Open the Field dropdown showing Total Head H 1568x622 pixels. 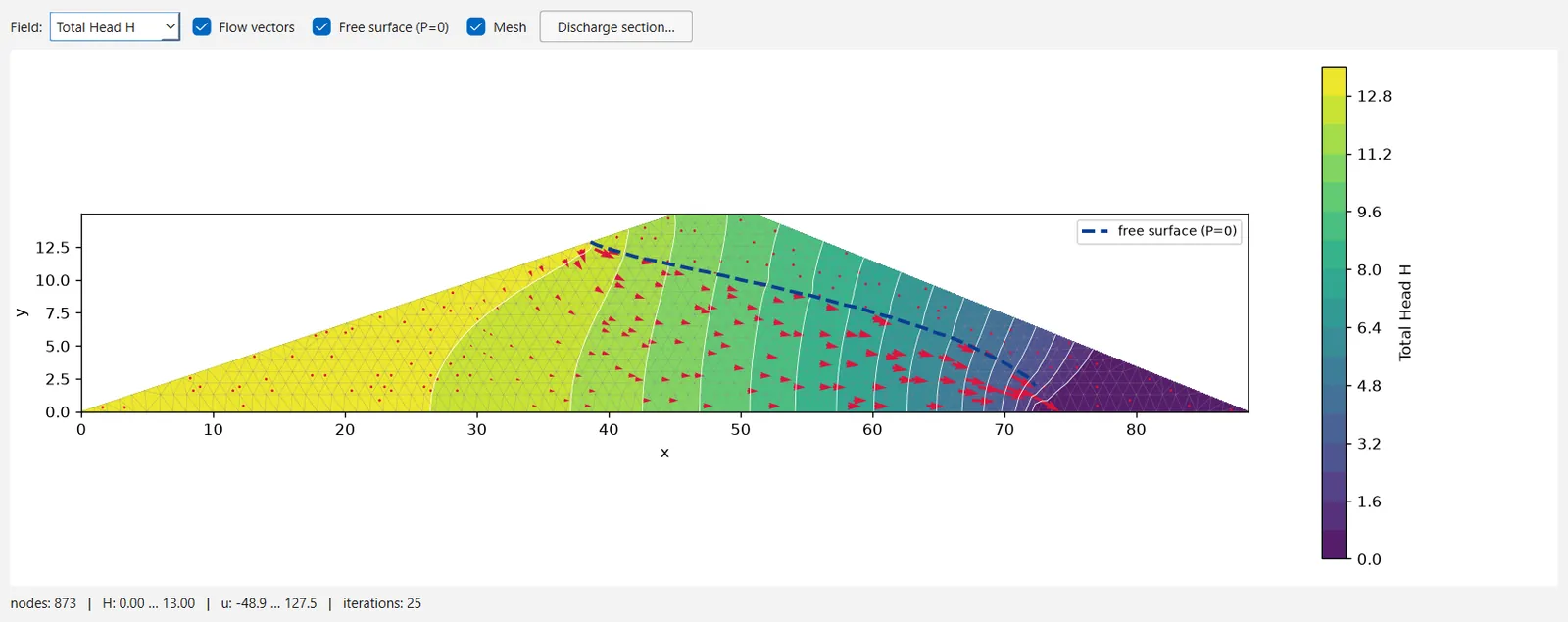[115, 27]
